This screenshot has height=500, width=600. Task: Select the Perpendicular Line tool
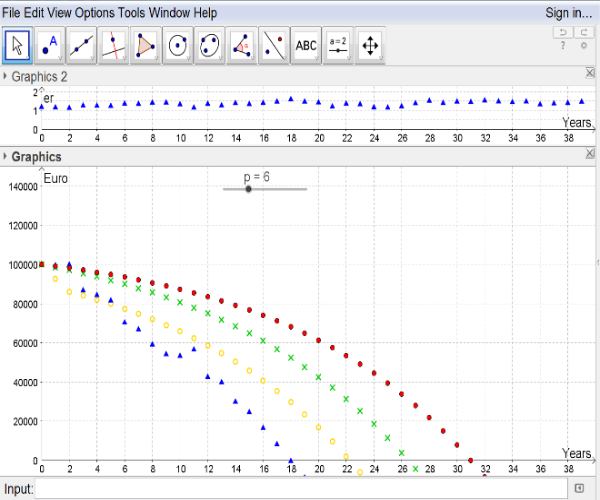pyautogui.click(x=113, y=46)
